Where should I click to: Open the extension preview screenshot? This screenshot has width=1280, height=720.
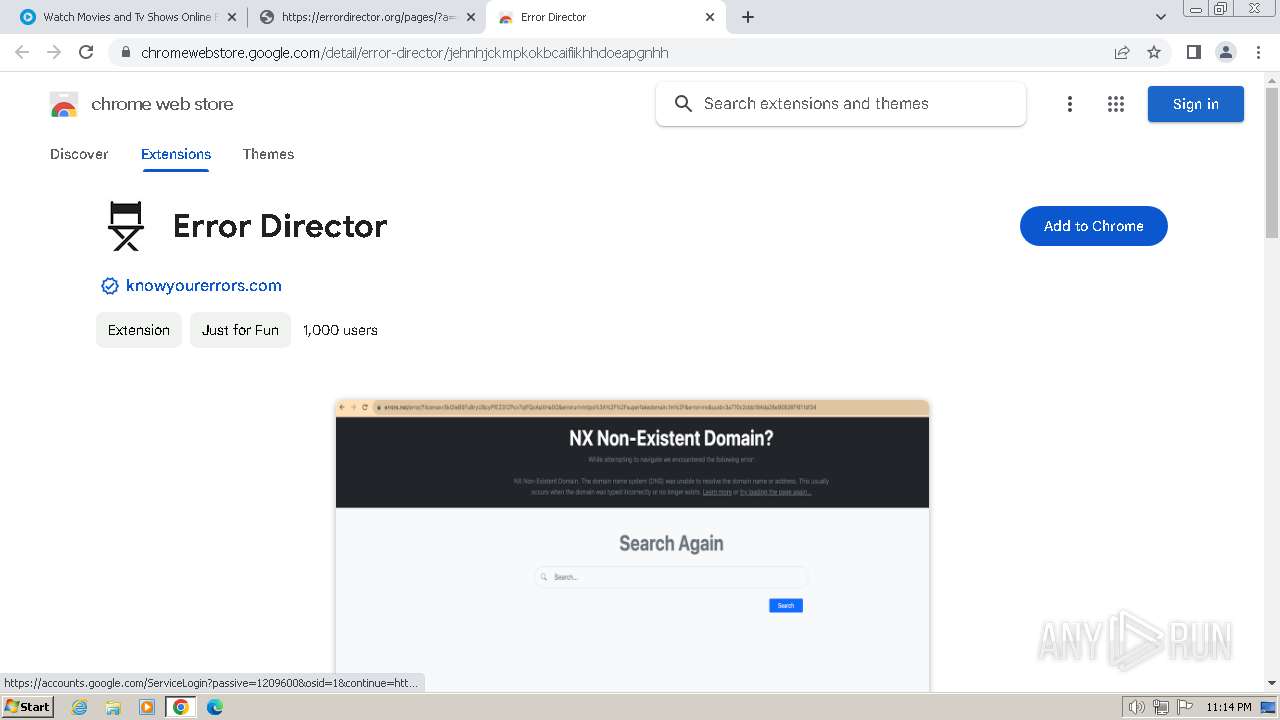(632, 545)
